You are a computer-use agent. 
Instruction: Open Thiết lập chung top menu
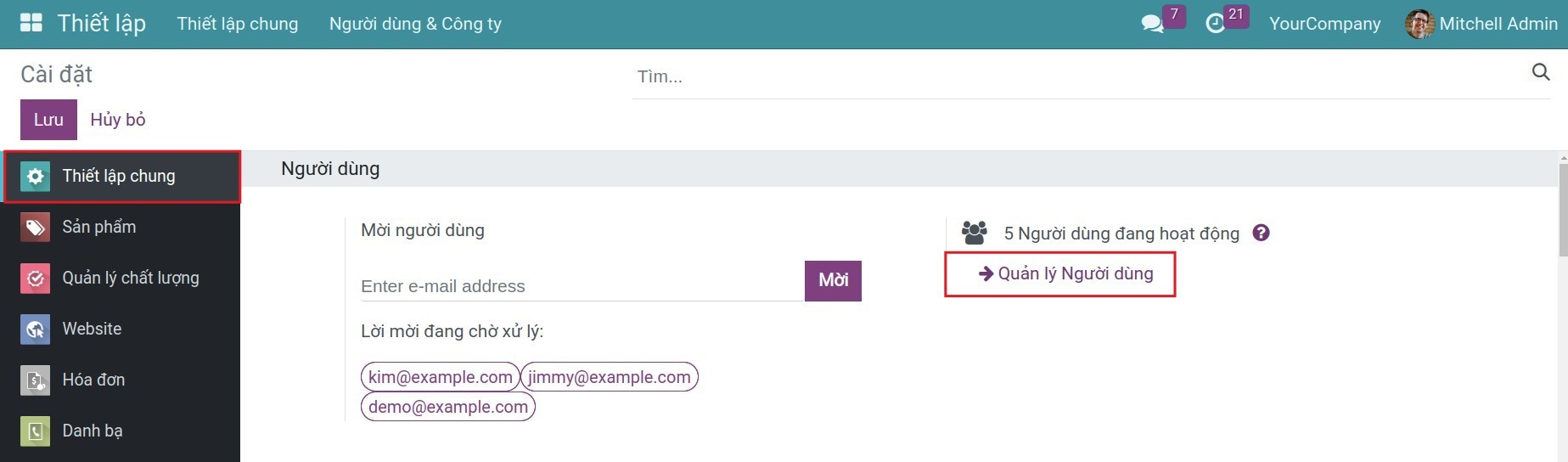pyautogui.click(x=238, y=24)
